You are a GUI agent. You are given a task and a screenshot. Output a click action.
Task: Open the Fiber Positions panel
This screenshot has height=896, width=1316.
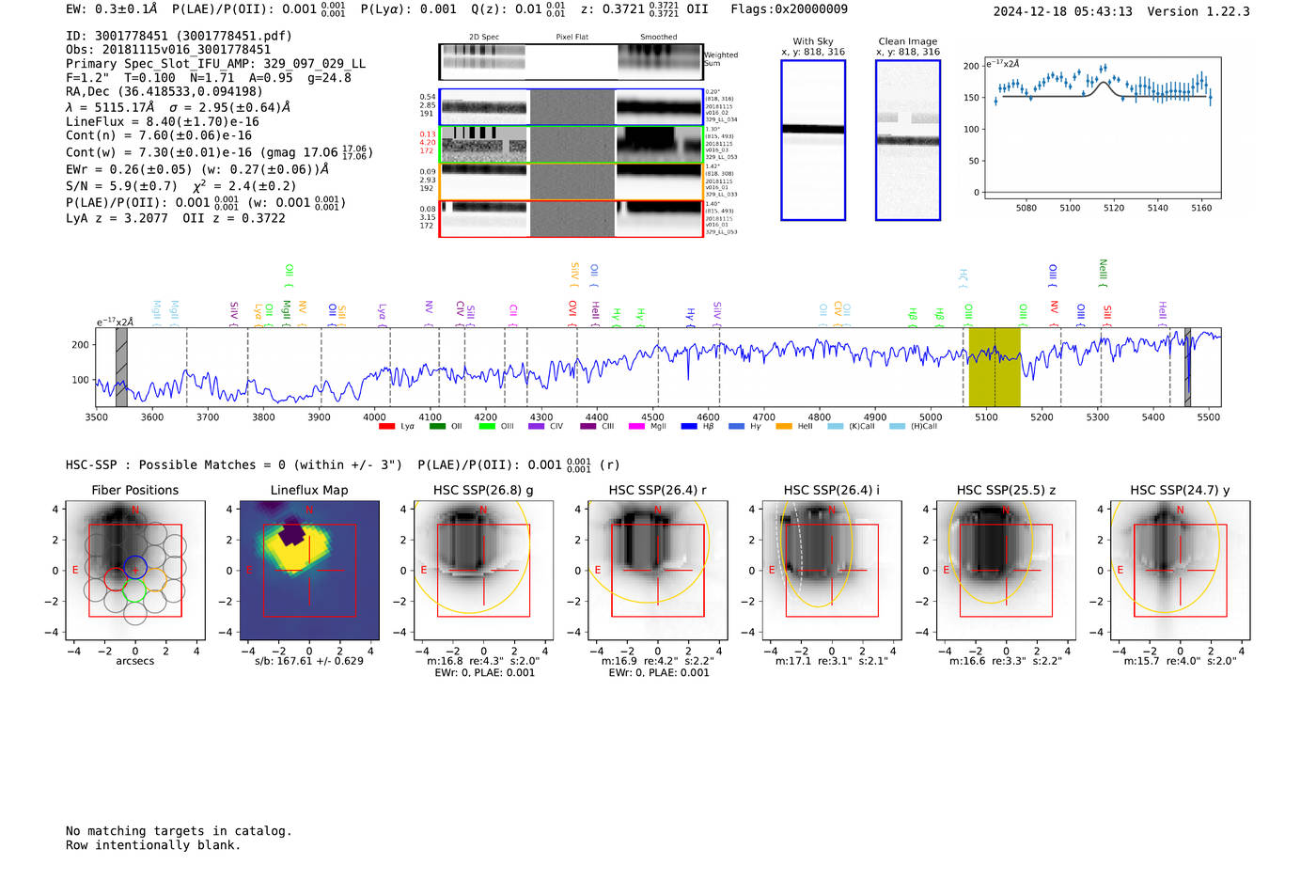tap(135, 571)
